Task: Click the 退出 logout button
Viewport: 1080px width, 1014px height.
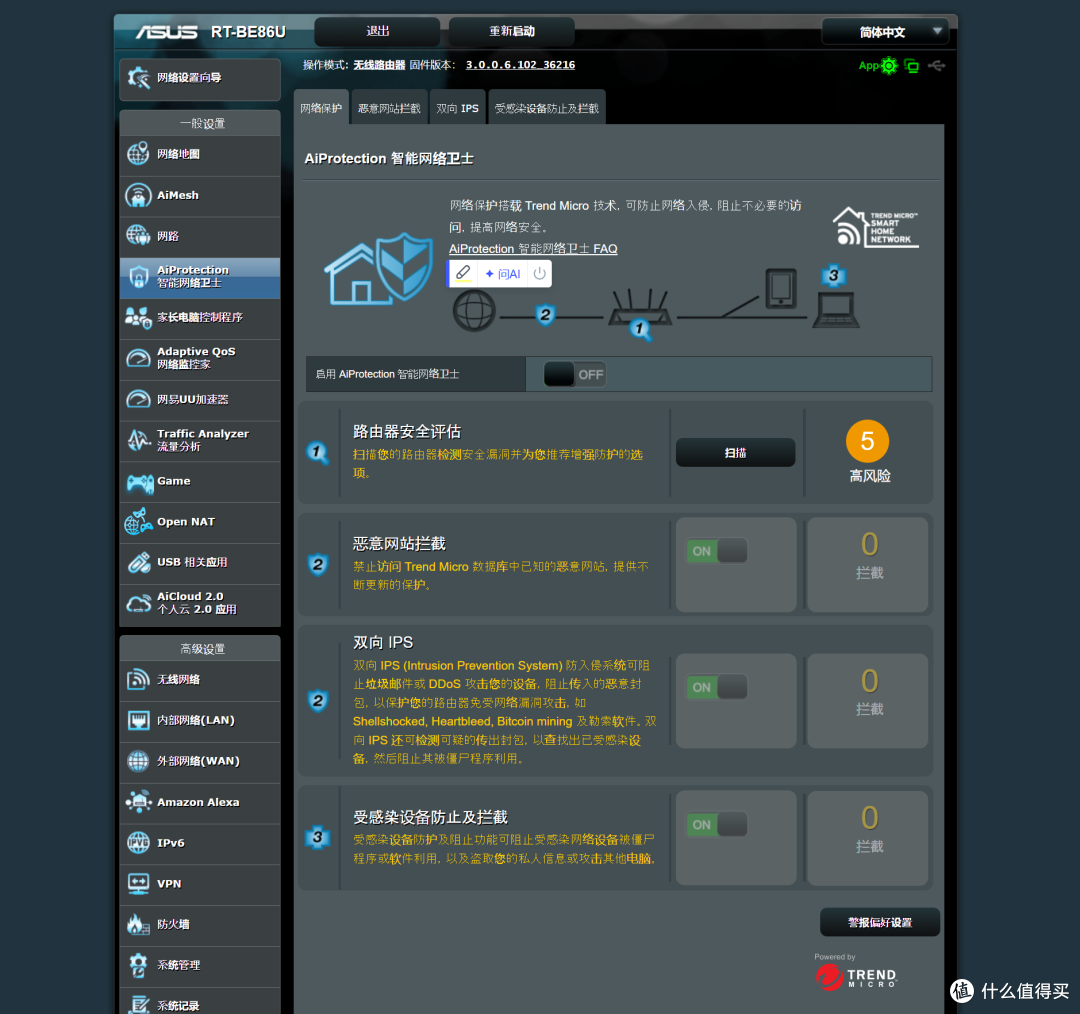Action: pyautogui.click(x=377, y=32)
